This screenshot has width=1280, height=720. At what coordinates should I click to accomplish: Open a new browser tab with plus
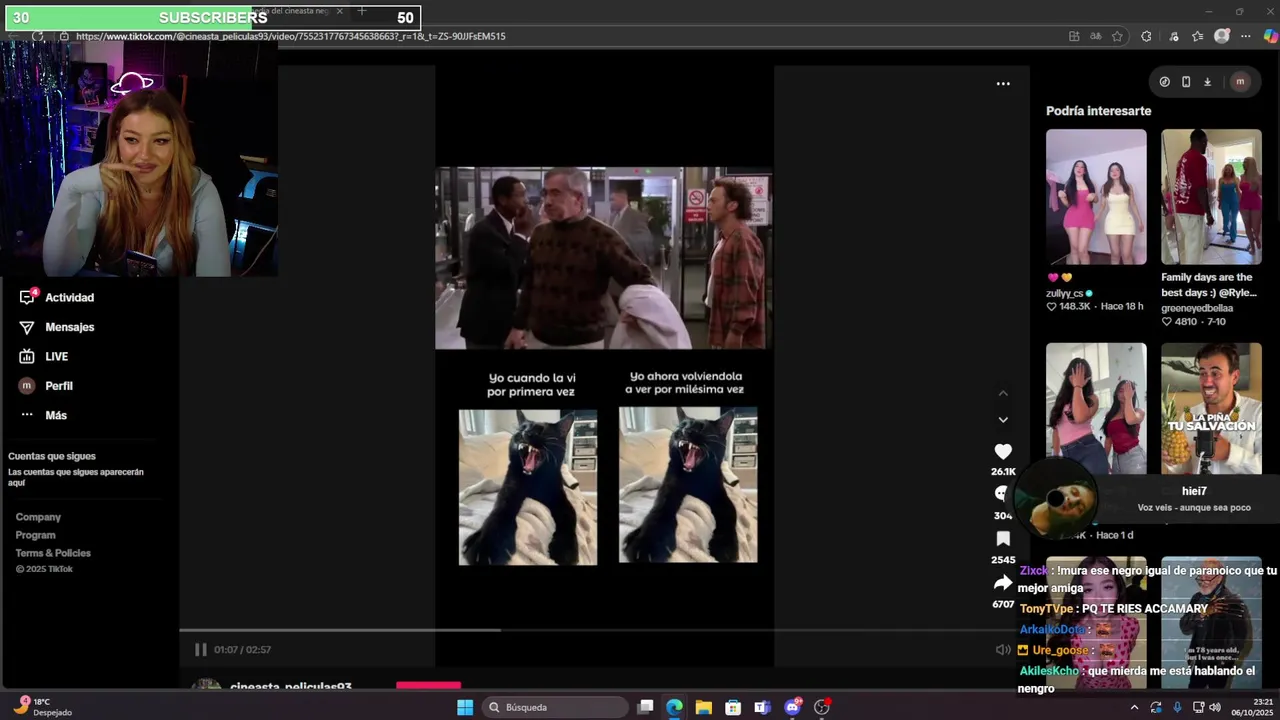pyautogui.click(x=362, y=11)
